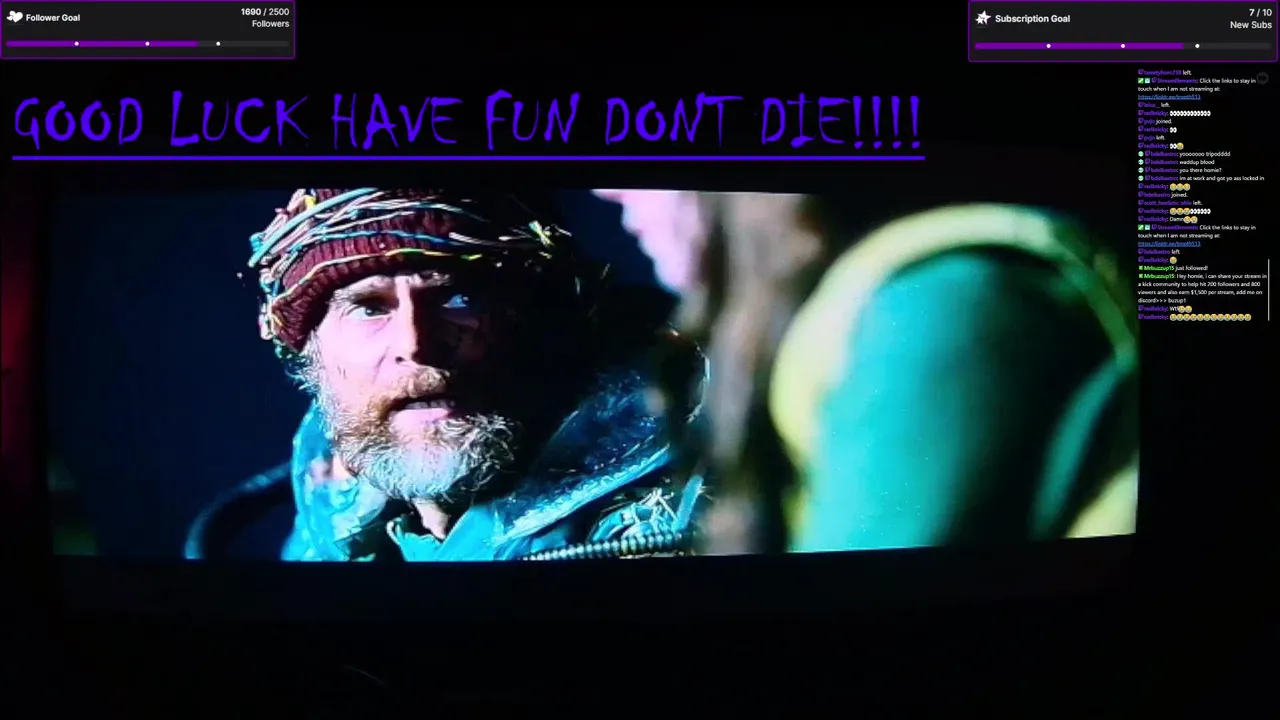This screenshot has width=1280, height=720.
Task: Click the Subscription Goal progress bar
Action: pos(1123,46)
